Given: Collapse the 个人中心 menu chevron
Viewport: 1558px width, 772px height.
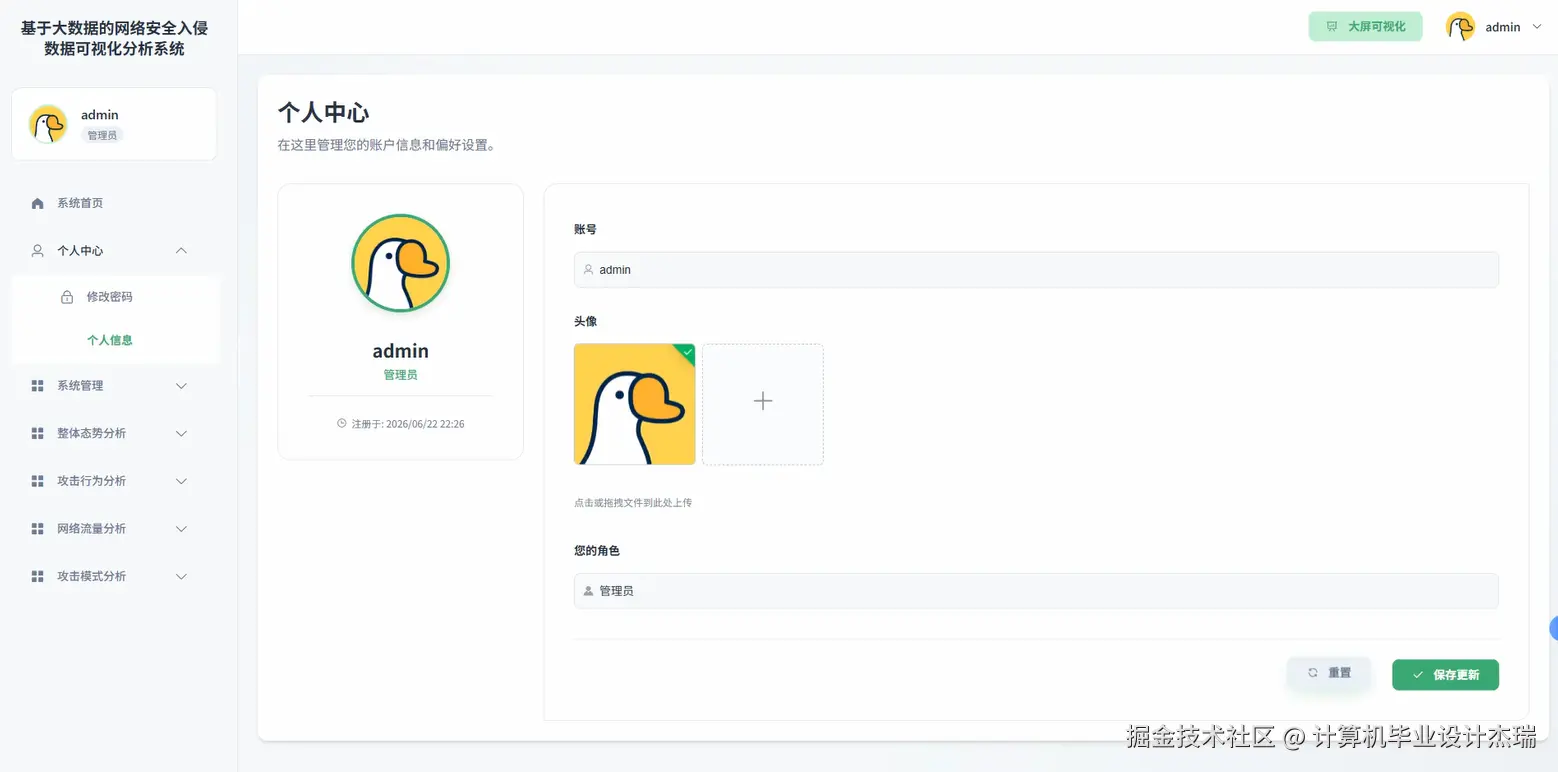Looking at the screenshot, I should pyautogui.click(x=181, y=251).
